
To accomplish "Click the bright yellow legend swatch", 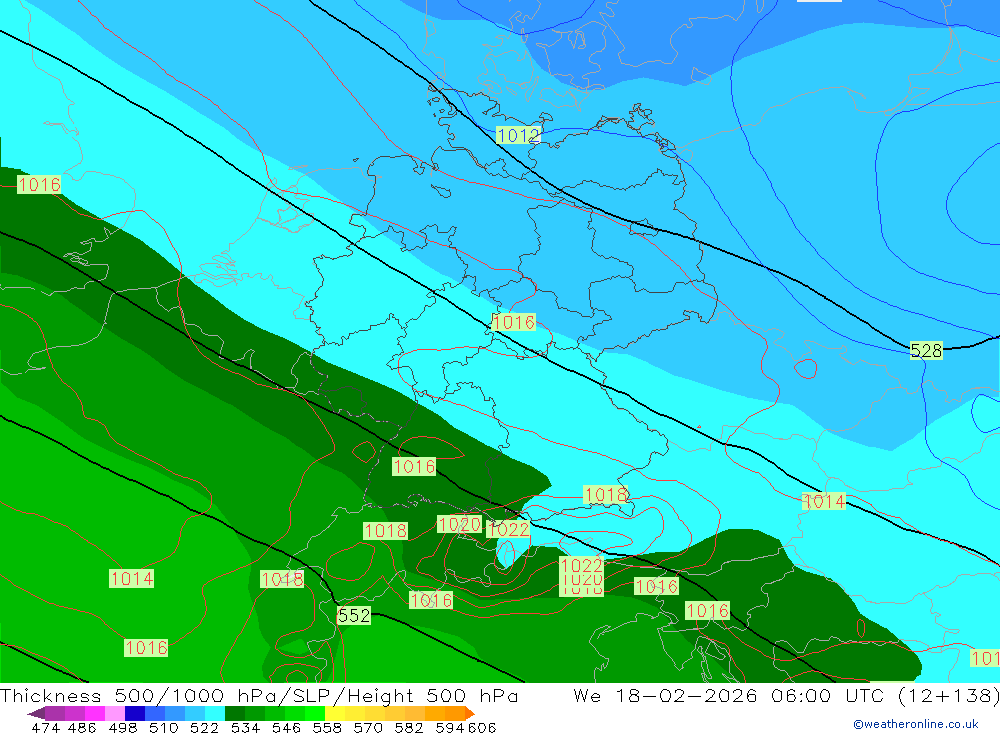I will [x=335, y=713].
